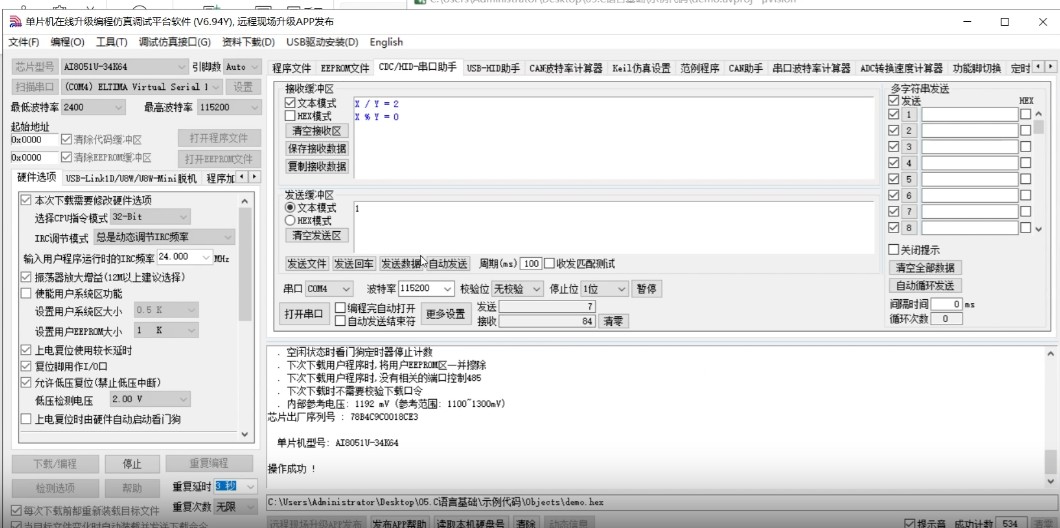1060x528 pixels.
Task: Open the USB驱动安装(D) menu
Action: pos(322,42)
